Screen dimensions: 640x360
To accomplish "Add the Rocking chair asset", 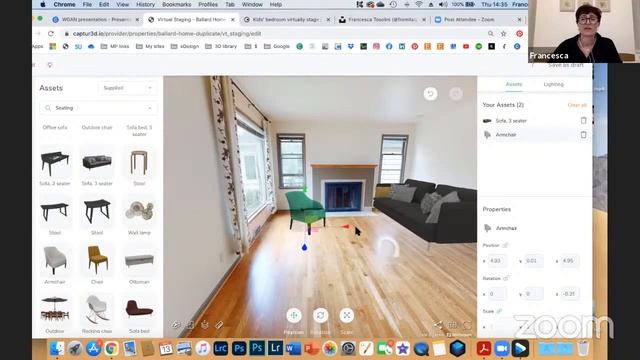I will tap(97, 309).
